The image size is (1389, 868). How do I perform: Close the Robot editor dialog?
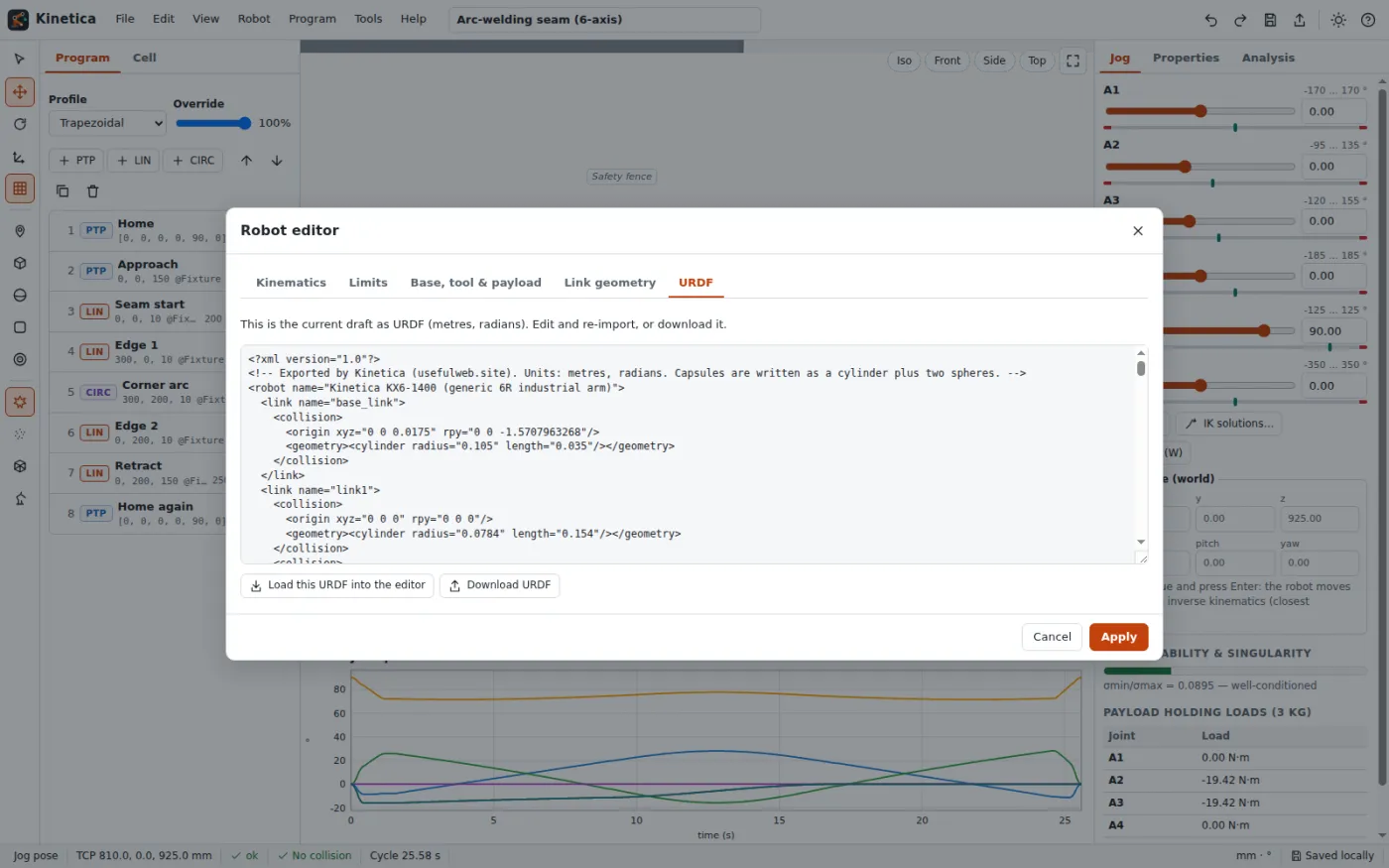pyautogui.click(x=1138, y=230)
